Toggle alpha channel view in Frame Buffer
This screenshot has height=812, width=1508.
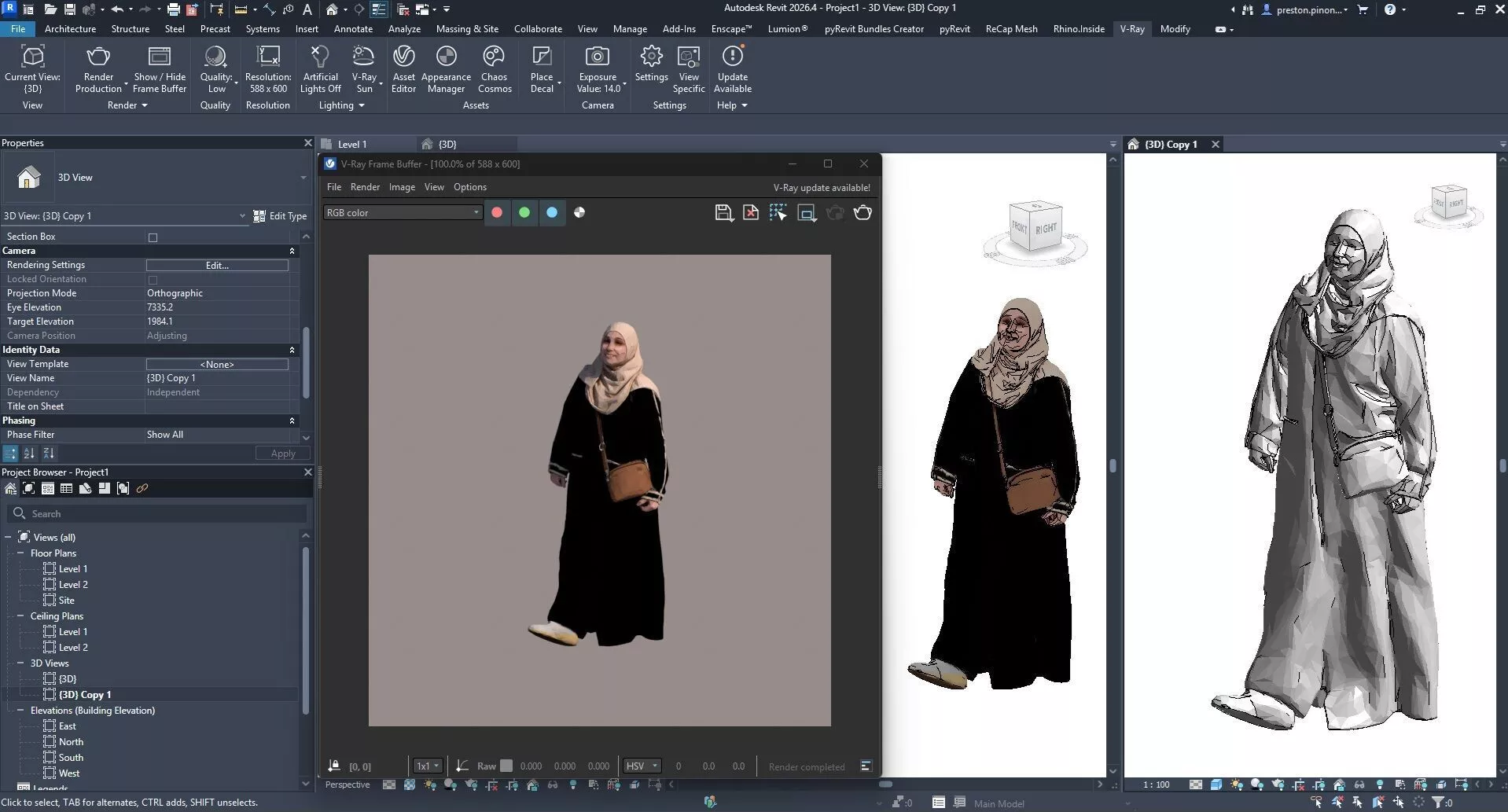point(579,212)
